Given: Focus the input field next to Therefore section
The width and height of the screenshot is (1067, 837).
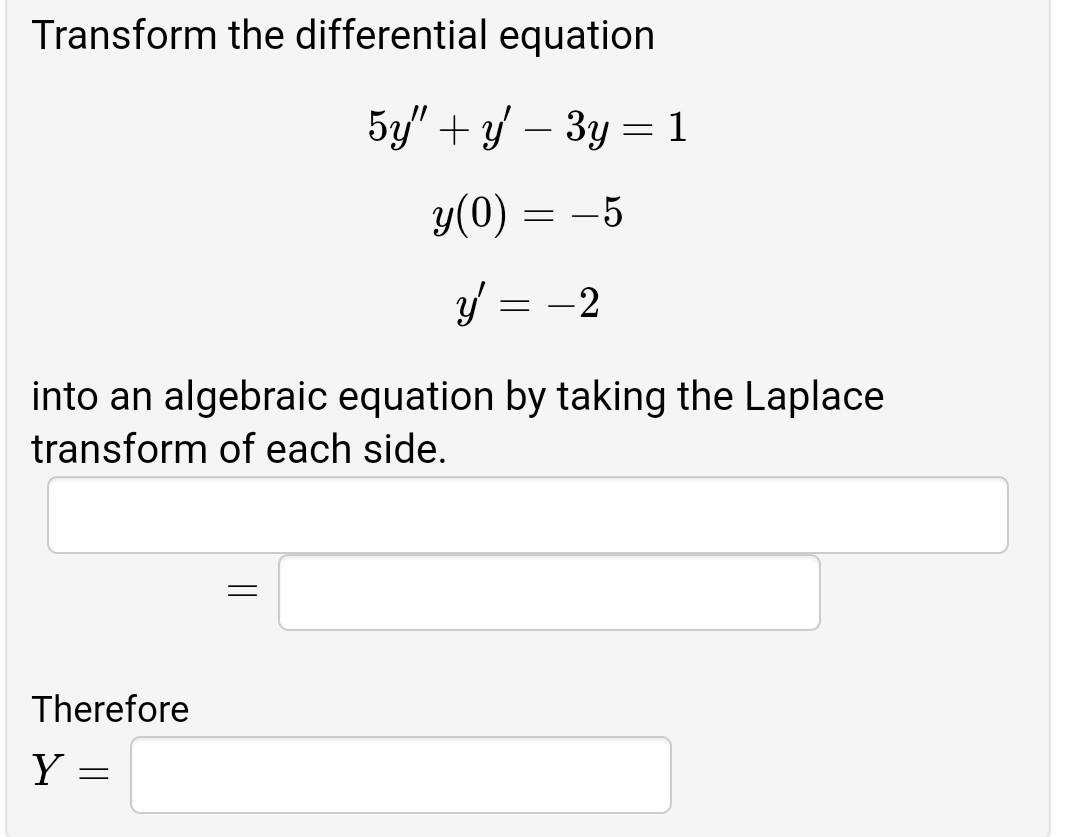Looking at the screenshot, I should click(400, 774).
